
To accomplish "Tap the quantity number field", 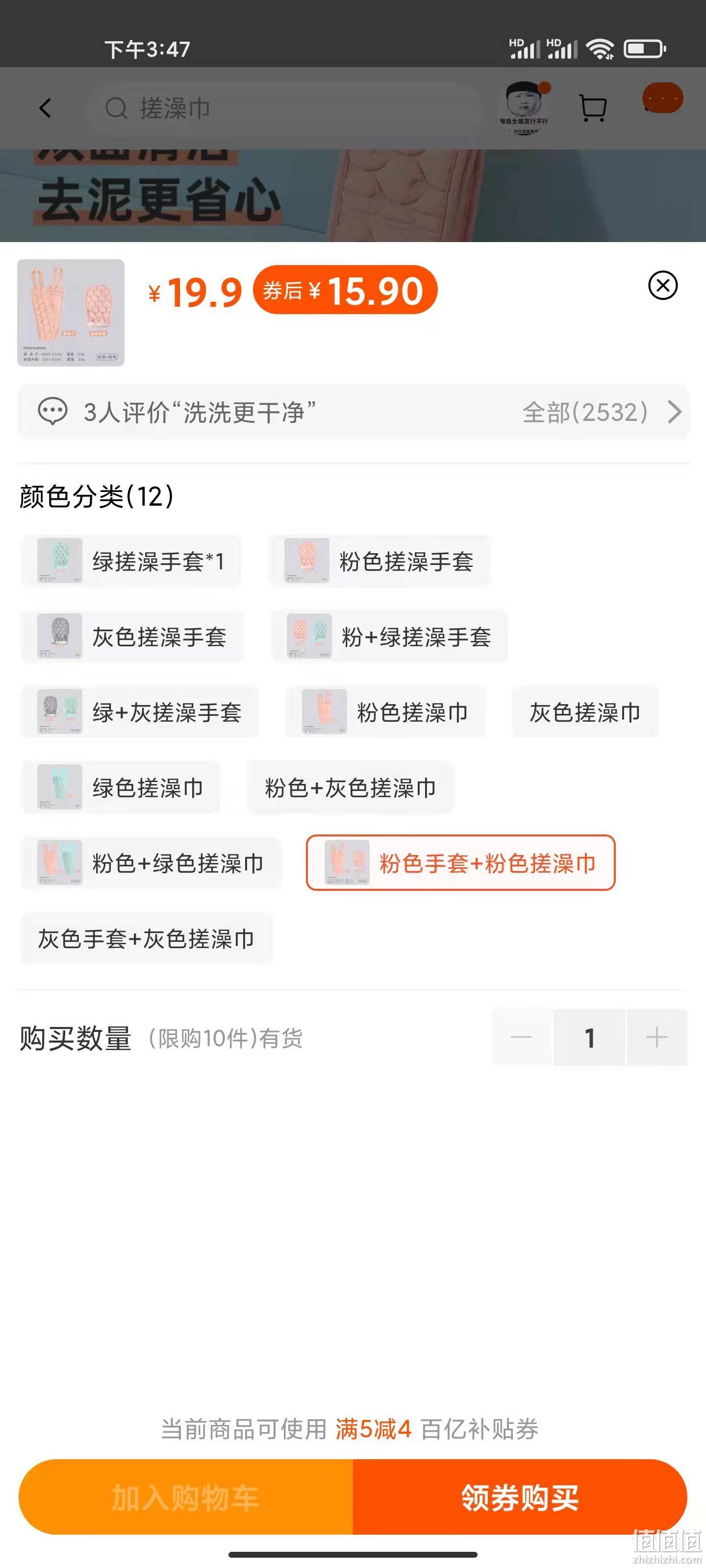I will click(x=589, y=1037).
